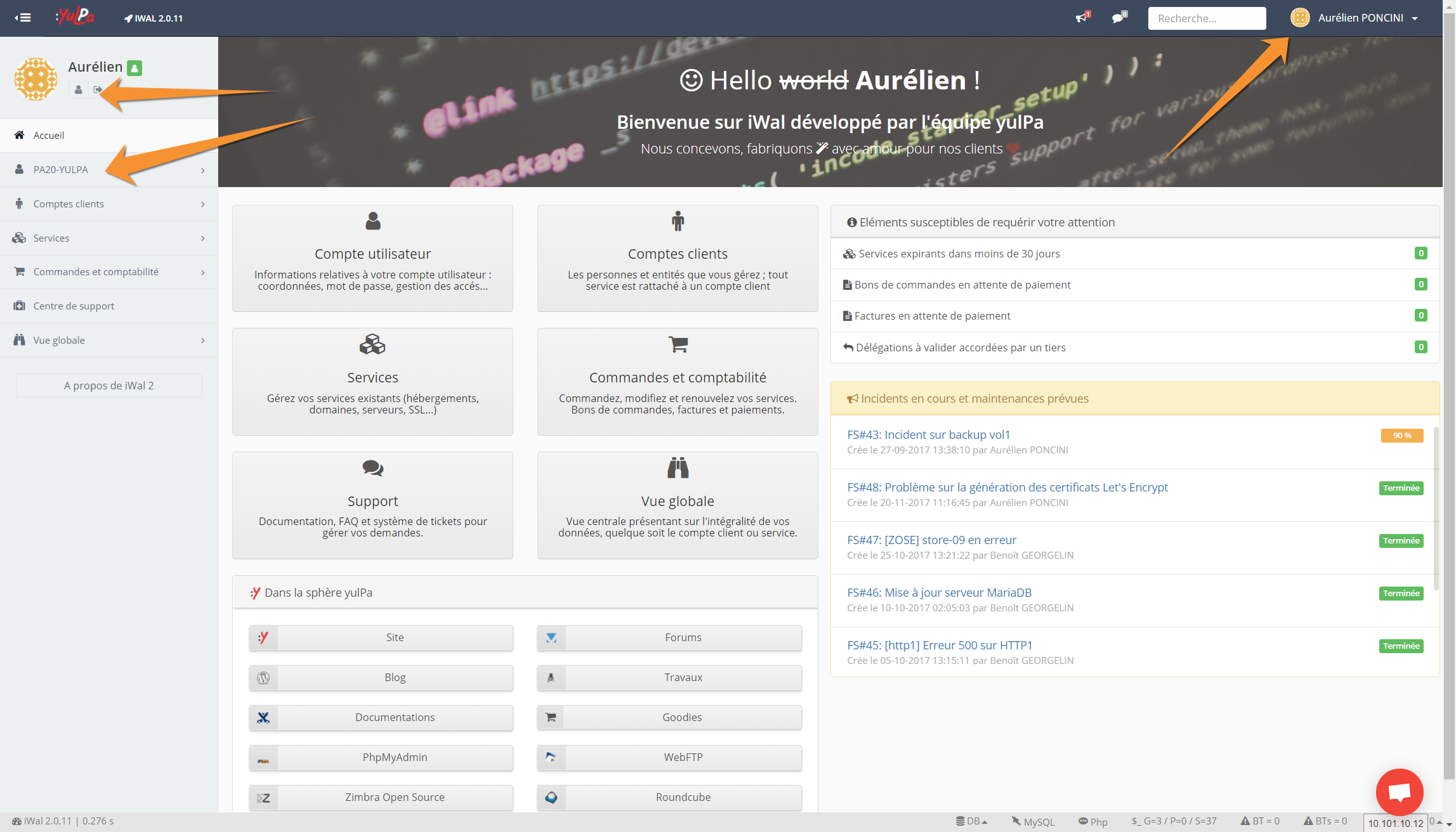Click the Zimbra Open Source button's icon
This screenshot has width=1456, height=832.
tap(263, 797)
